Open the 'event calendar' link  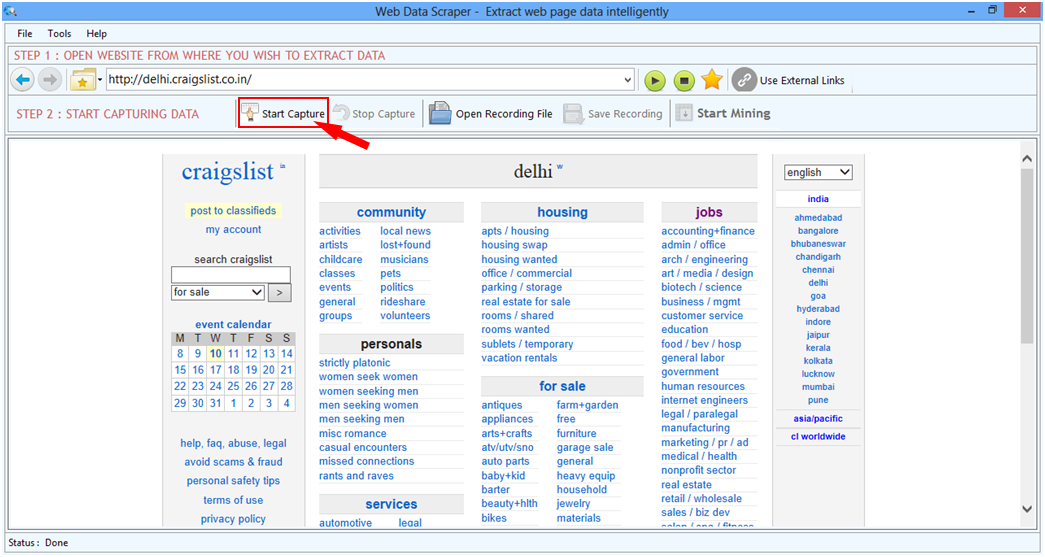coord(233,324)
